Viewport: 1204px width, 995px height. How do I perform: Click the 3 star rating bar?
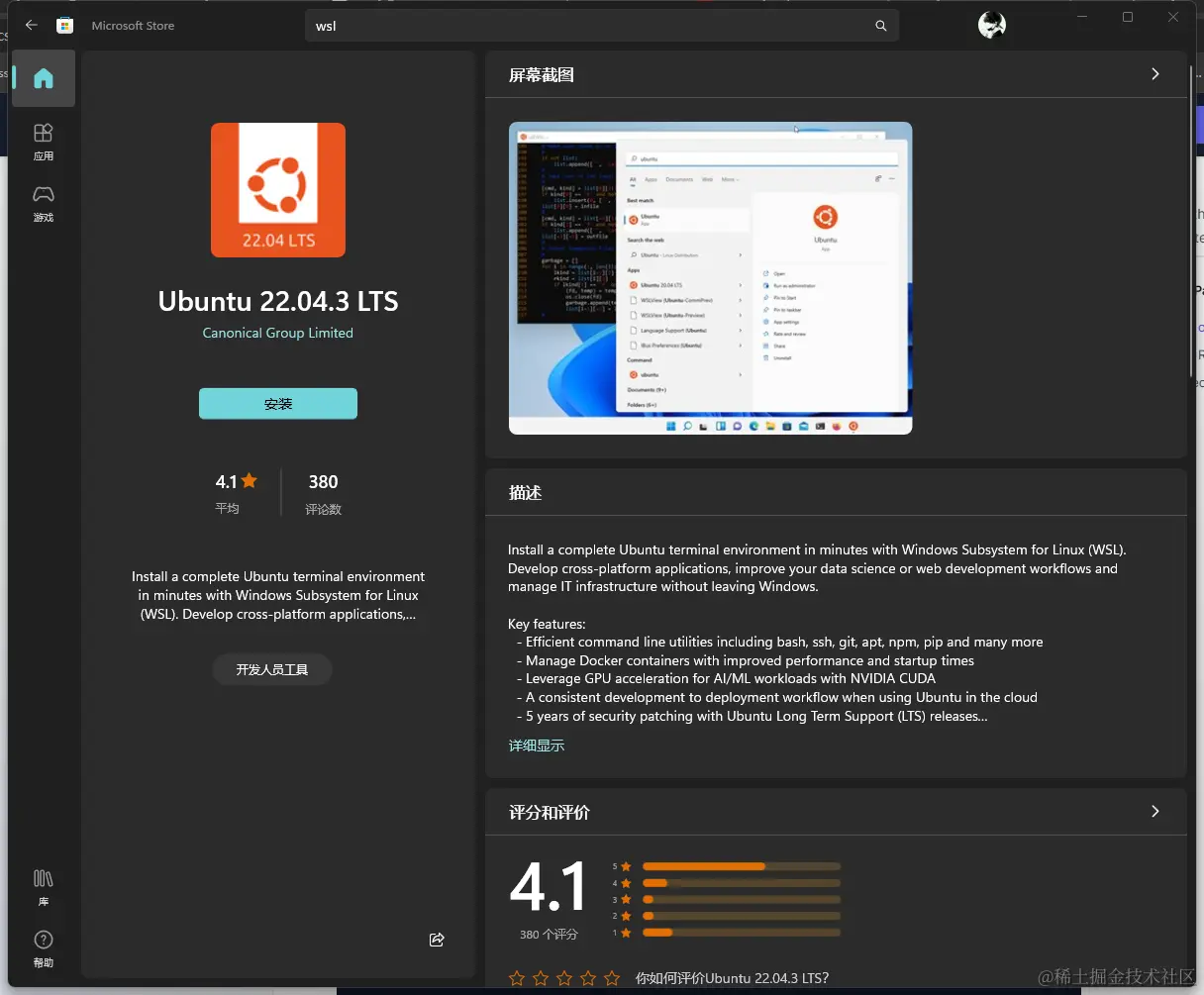tap(741, 900)
